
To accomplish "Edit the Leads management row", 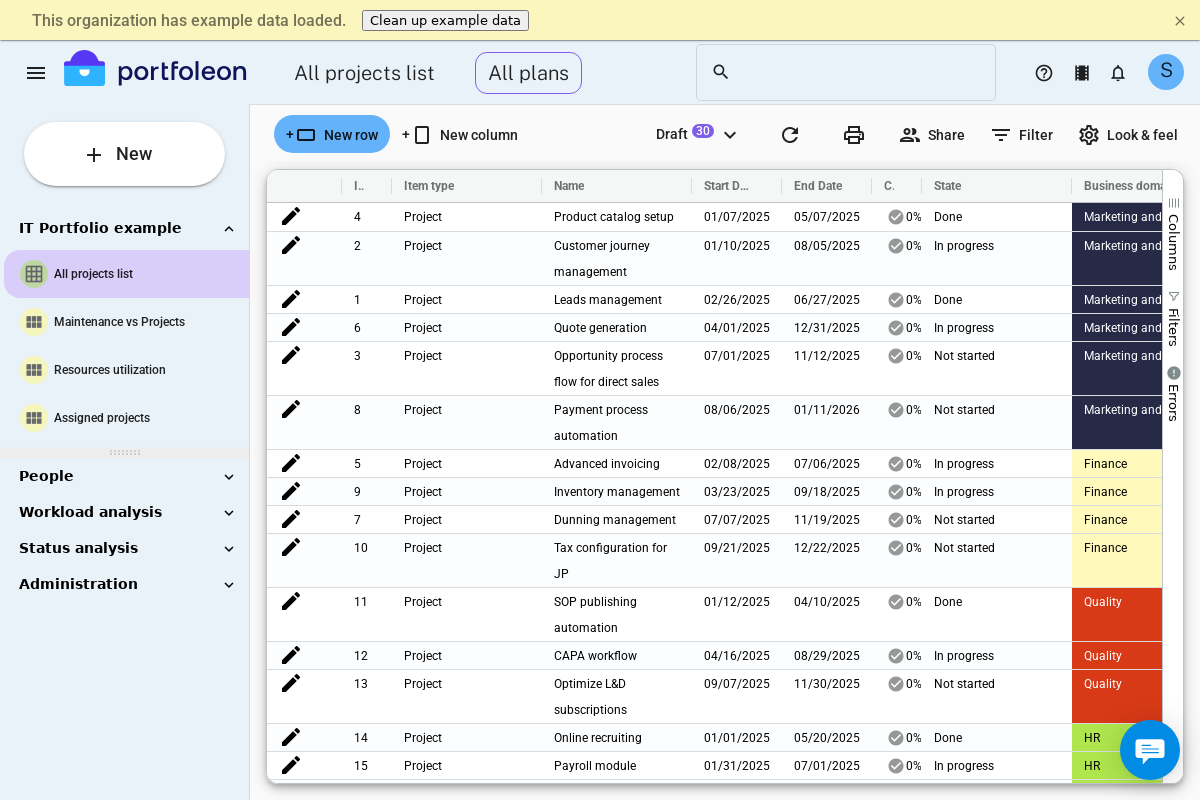I will (291, 299).
